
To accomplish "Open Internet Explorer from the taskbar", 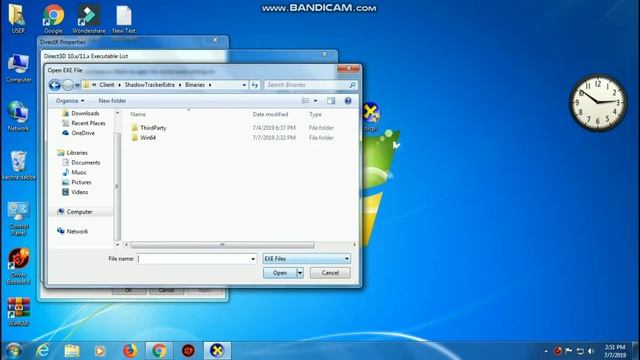I will click(x=42, y=351).
